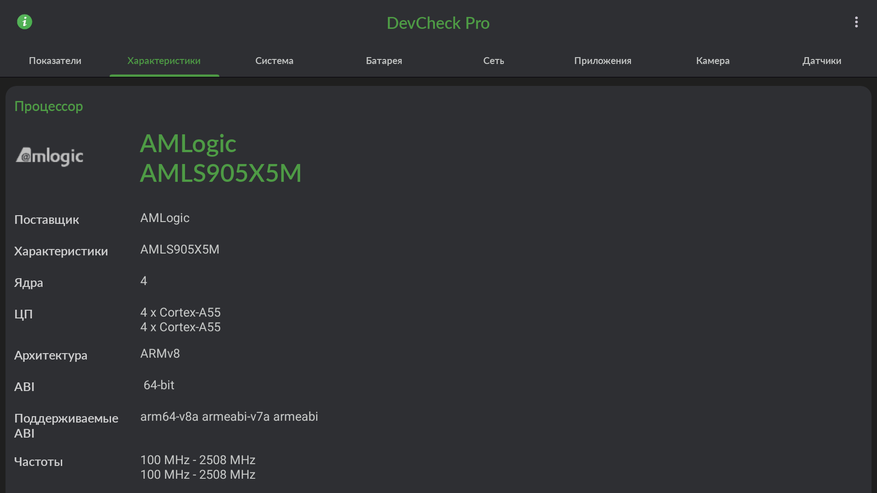Click the Amlogic logo image
Image resolution: width=877 pixels, height=493 pixels.
[50, 156]
